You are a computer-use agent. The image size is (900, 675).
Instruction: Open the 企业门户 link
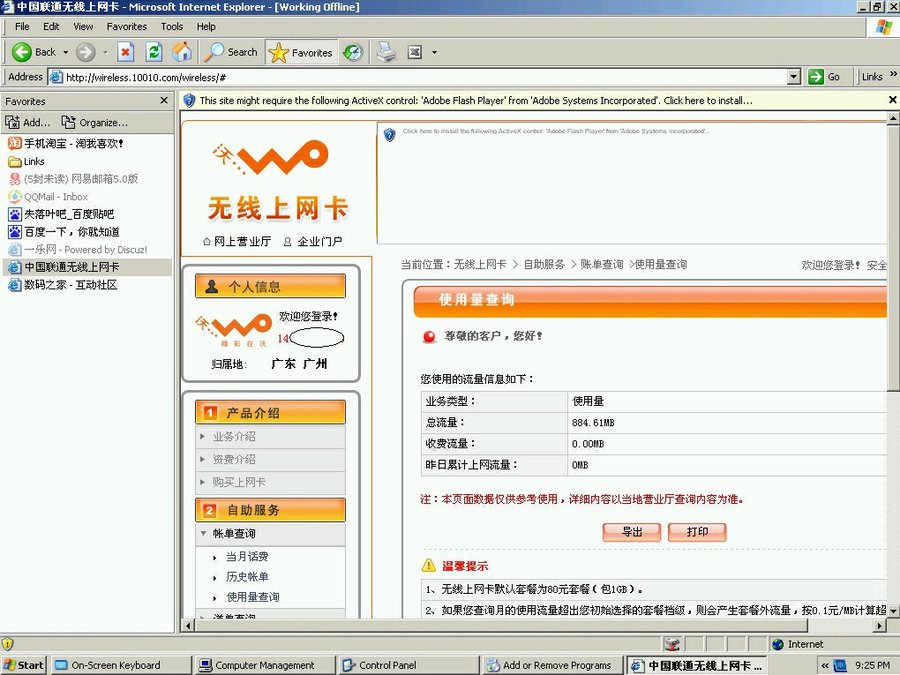[313, 242]
